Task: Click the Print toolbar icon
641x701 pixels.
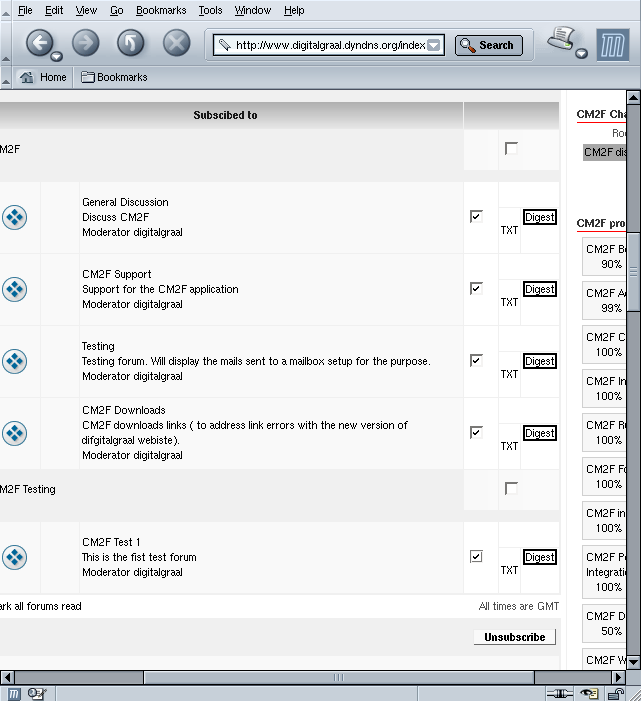Action: [x=563, y=41]
